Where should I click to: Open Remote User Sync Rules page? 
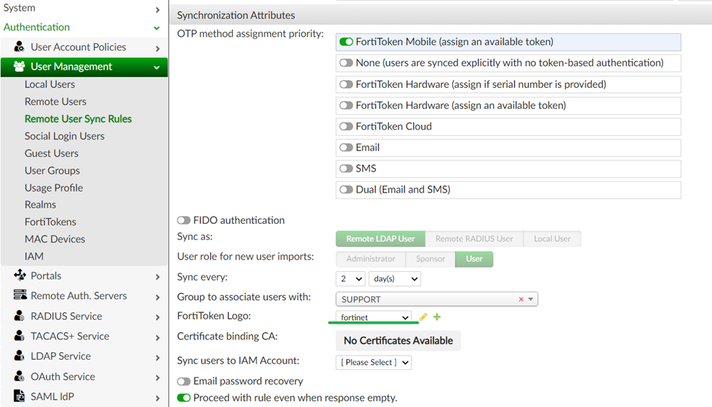[78, 119]
